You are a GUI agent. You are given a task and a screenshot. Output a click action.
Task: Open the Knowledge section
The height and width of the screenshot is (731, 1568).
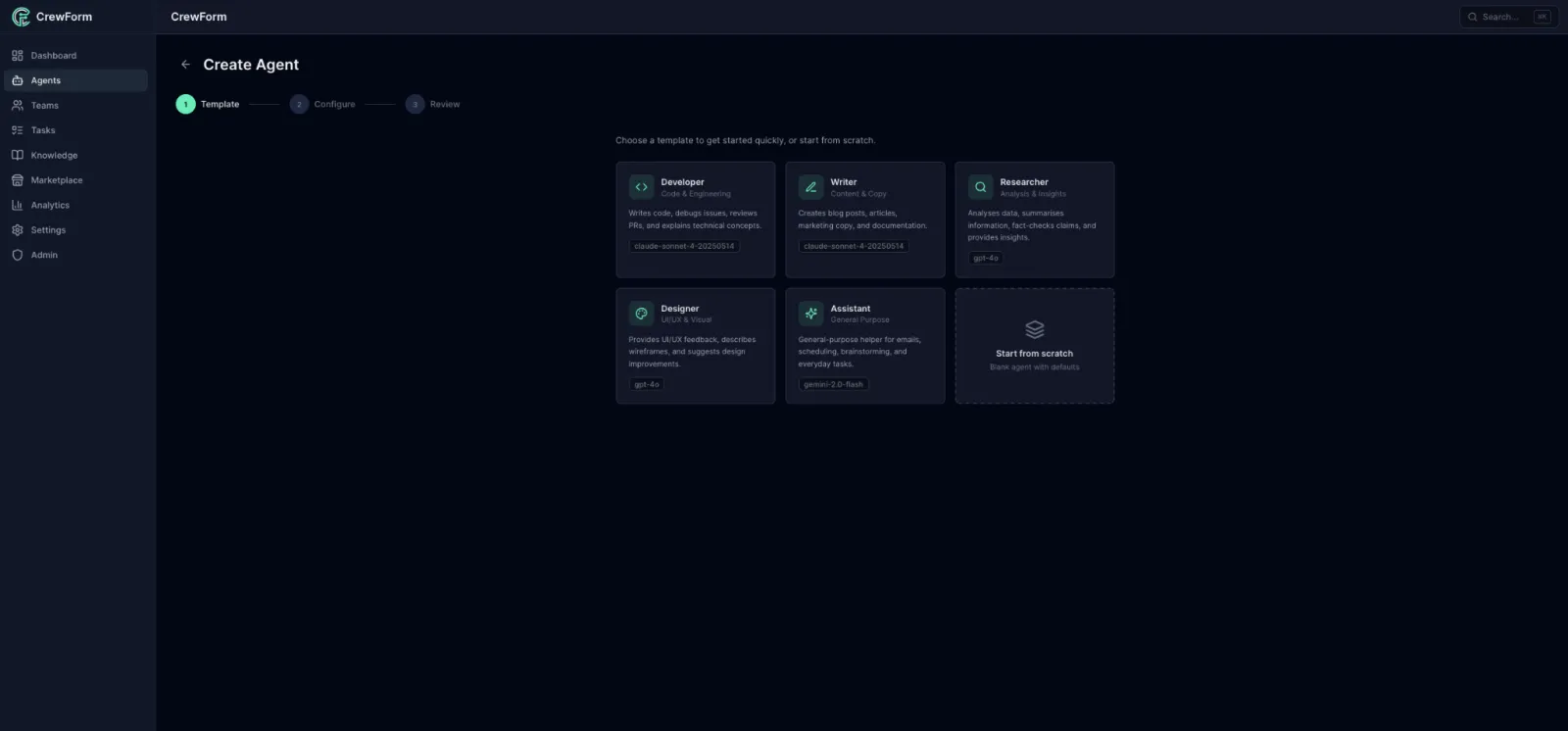54,156
